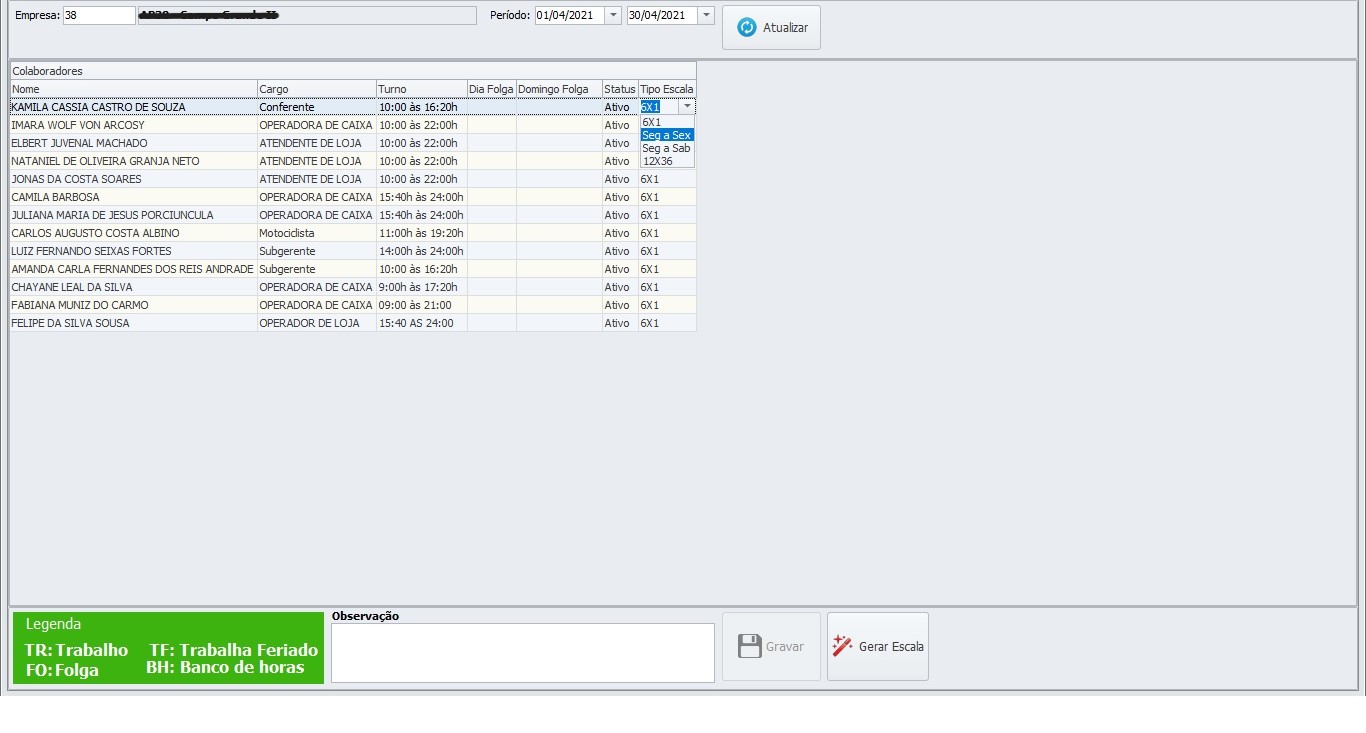Click the Observação text area

point(522,652)
